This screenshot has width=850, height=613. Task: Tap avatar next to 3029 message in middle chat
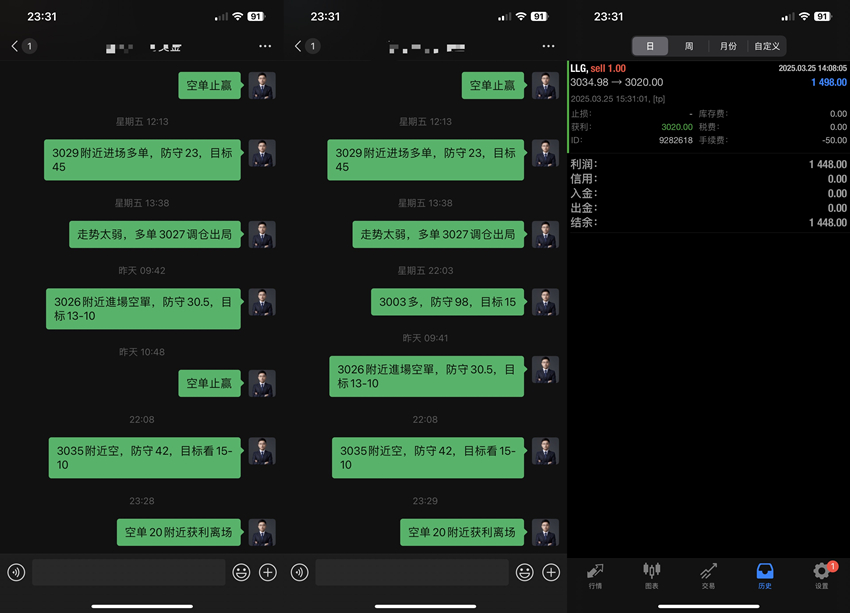point(545,153)
